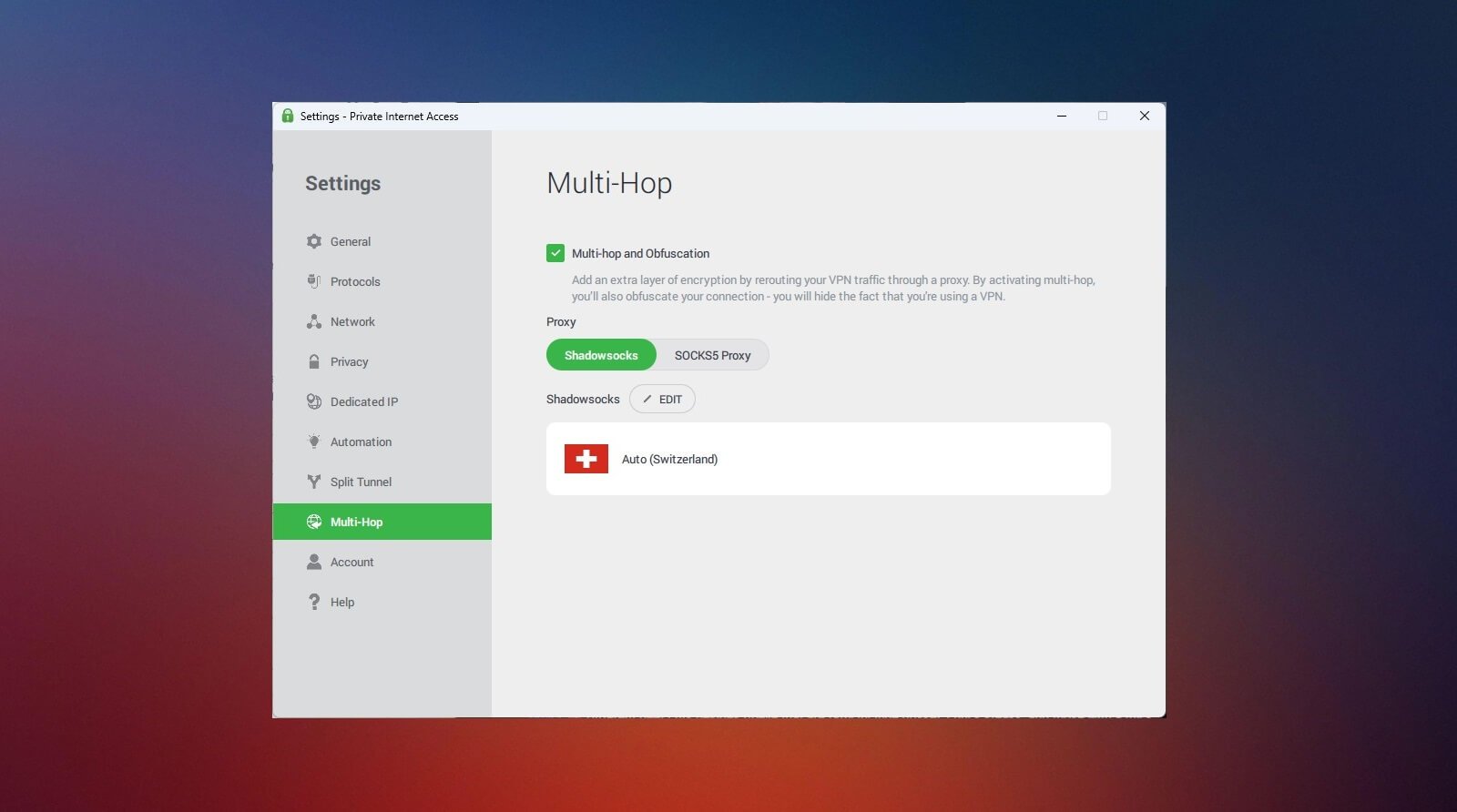Image resolution: width=1457 pixels, height=812 pixels.
Task: Click the Proxy section label
Action: click(561, 321)
